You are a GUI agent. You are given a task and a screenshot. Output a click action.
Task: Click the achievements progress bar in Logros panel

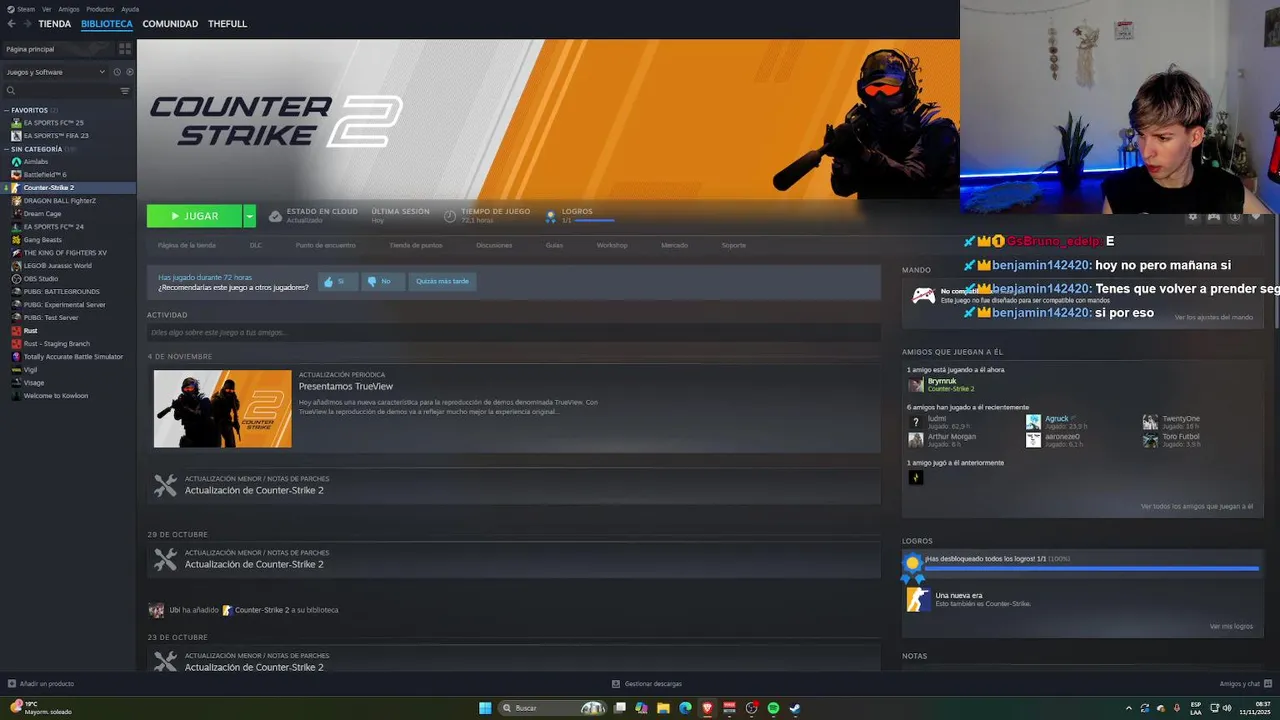[1091, 568]
